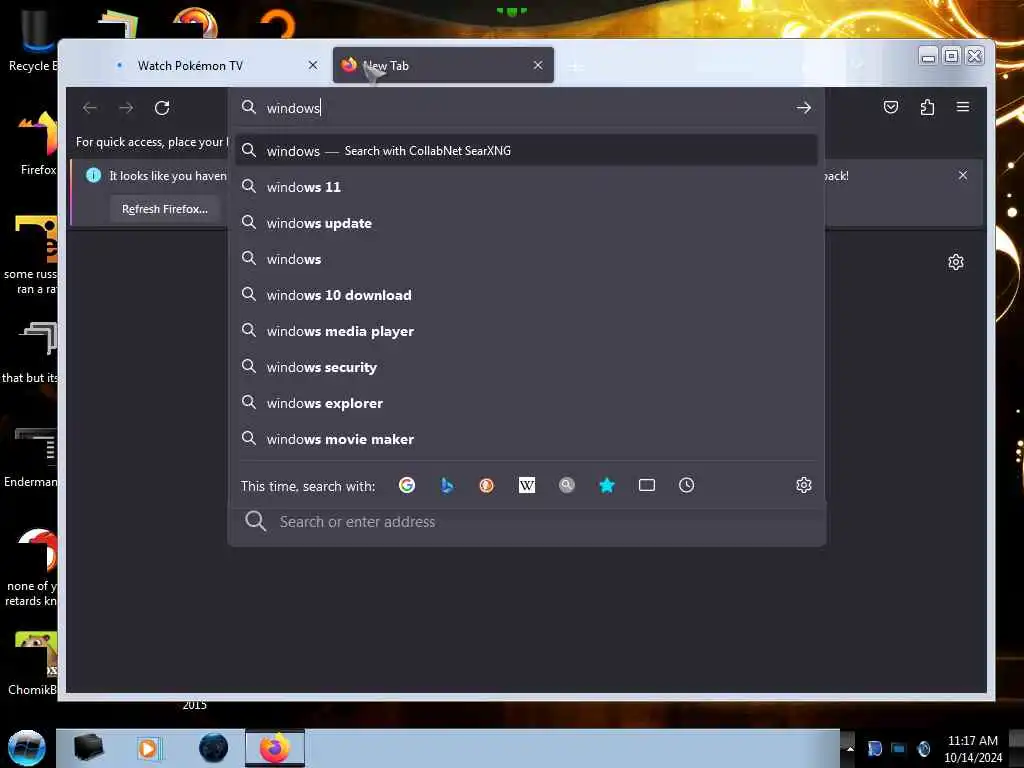
Task: Search this time with Google
Action: pyautogui.click(x=407, y=485)
